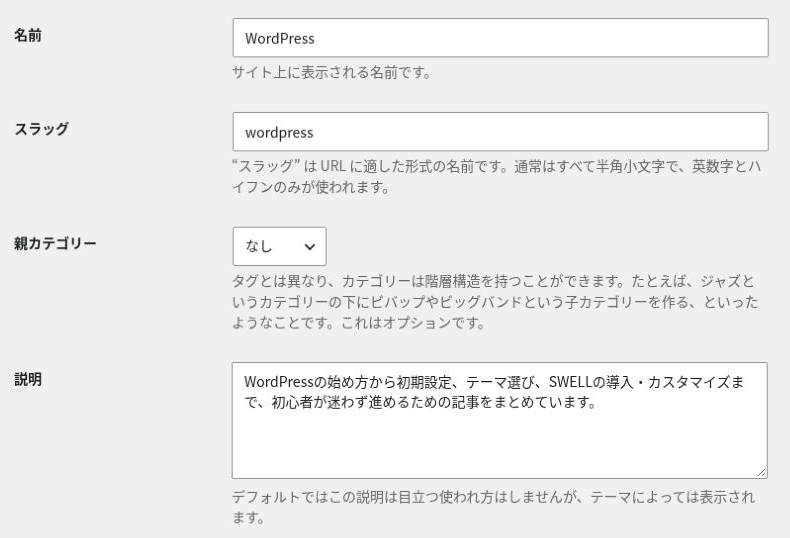790x538 pixels.
Task: Click the 説明 field label
Action: pos(28,379)
